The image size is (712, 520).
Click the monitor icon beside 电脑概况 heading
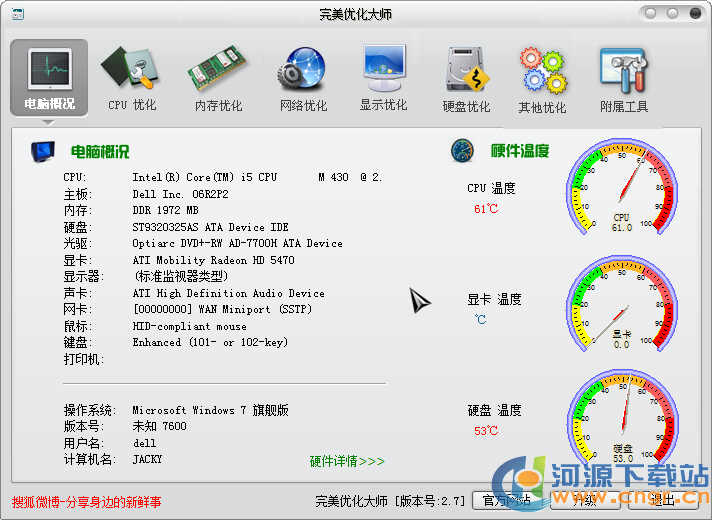[x=43, y=151]
